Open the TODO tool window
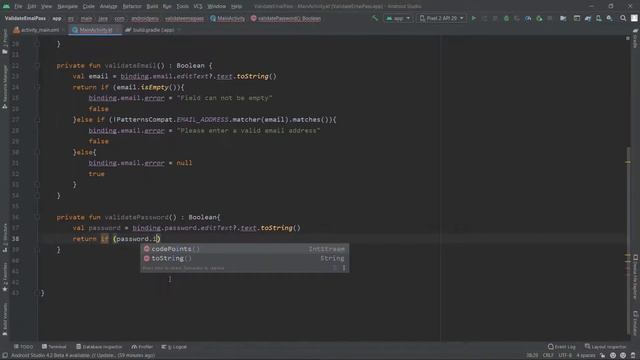 click(x=23, y=347)
